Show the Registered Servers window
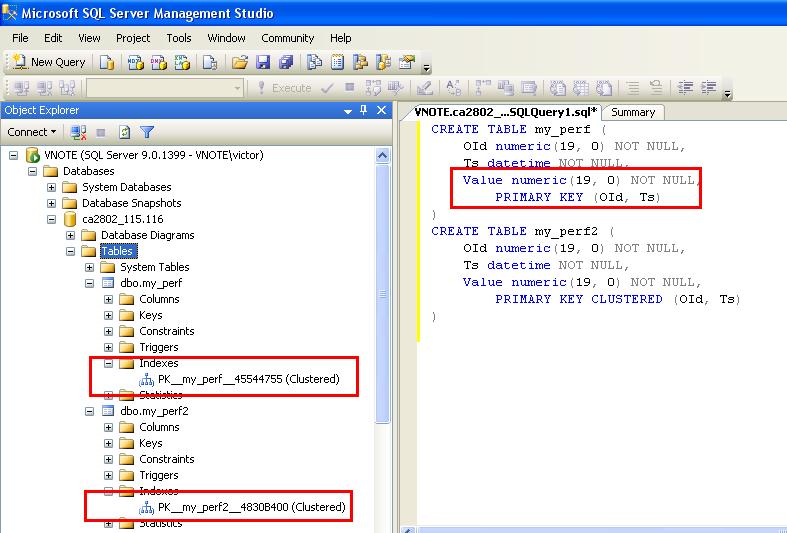This screenshot has width=787, height=533. coord(314,62)
